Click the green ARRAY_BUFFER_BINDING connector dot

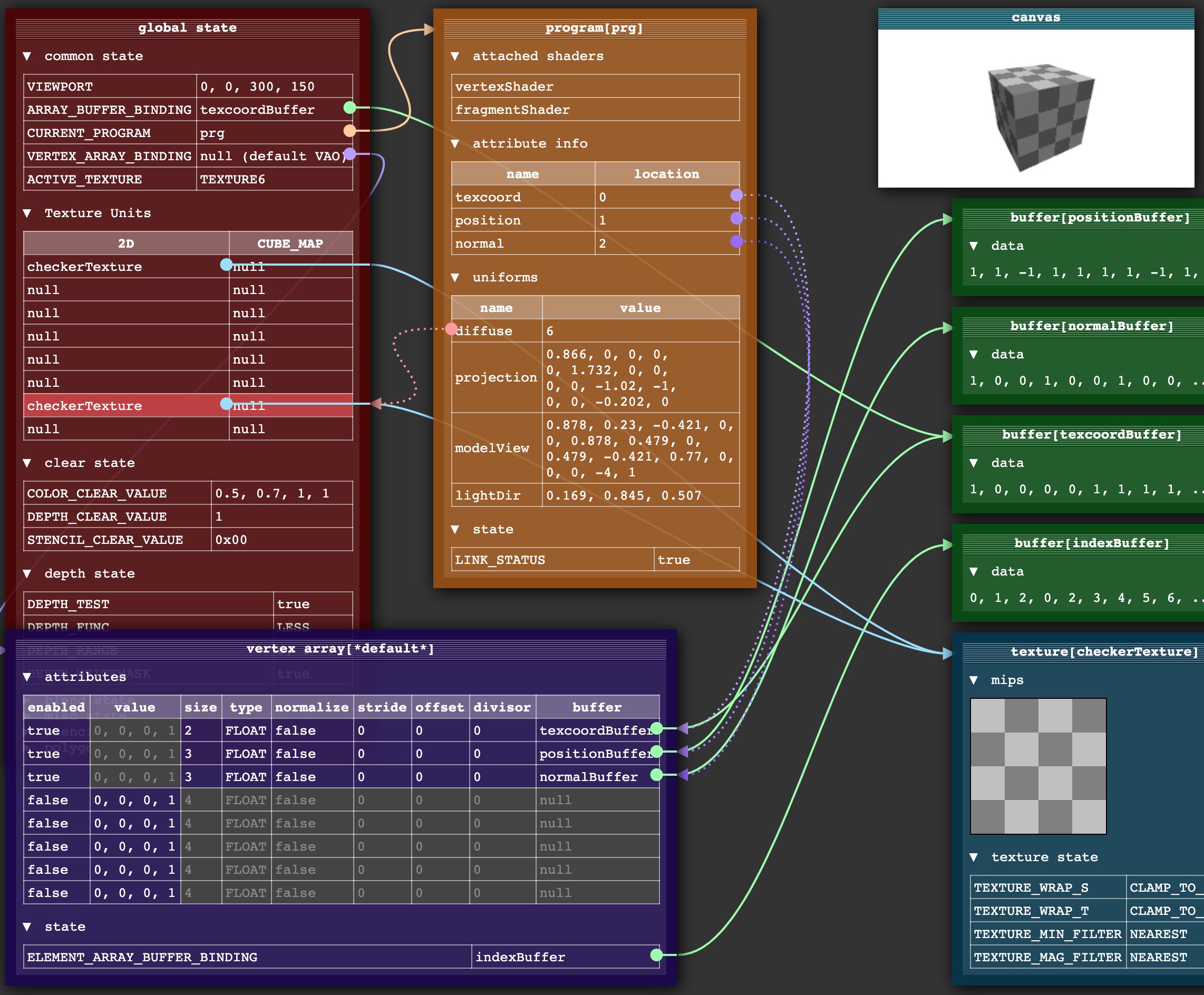point(349,107)
